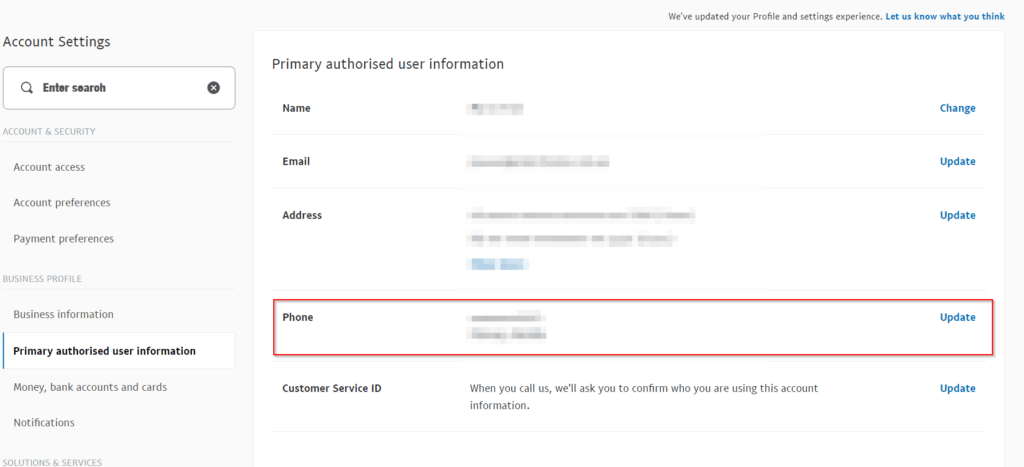Click Update link in the Email row
Viewport: 1024px width, 467px height.
957,161
